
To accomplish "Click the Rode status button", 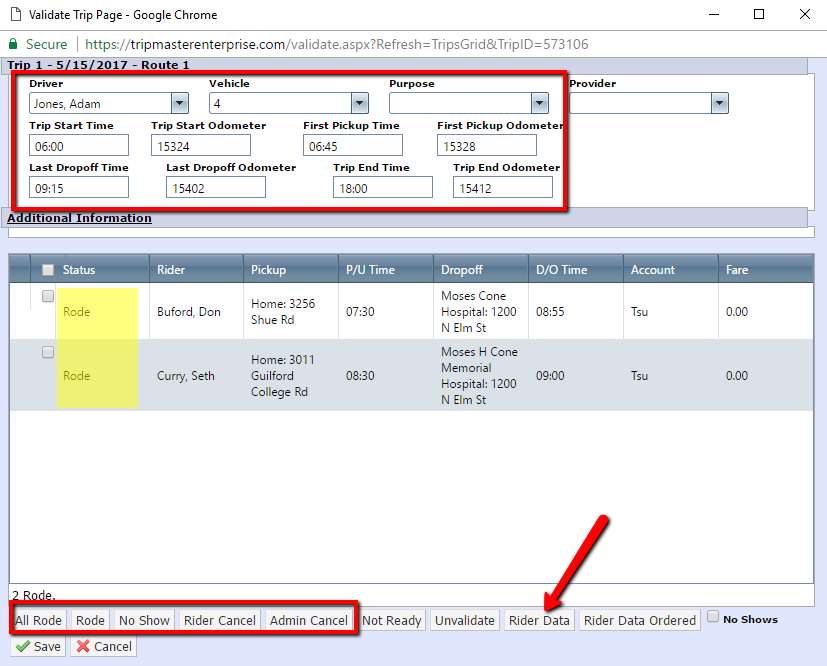I will [x=90, y=620].
